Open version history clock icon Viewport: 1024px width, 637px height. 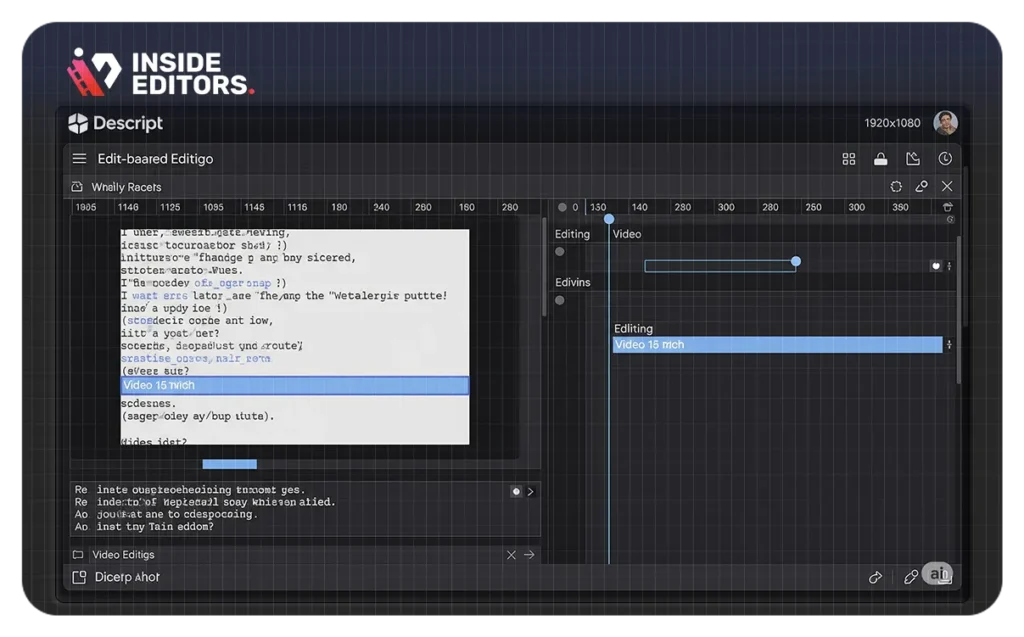945,159
